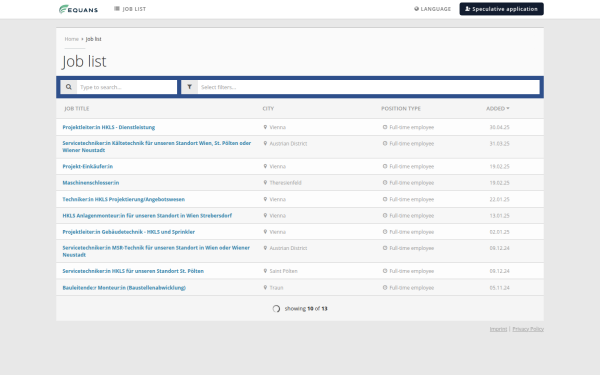This screenshot has width=600, height=375.
Task: Open Bauleitende:r Monteur:in job listing
Action: point(124,288)
